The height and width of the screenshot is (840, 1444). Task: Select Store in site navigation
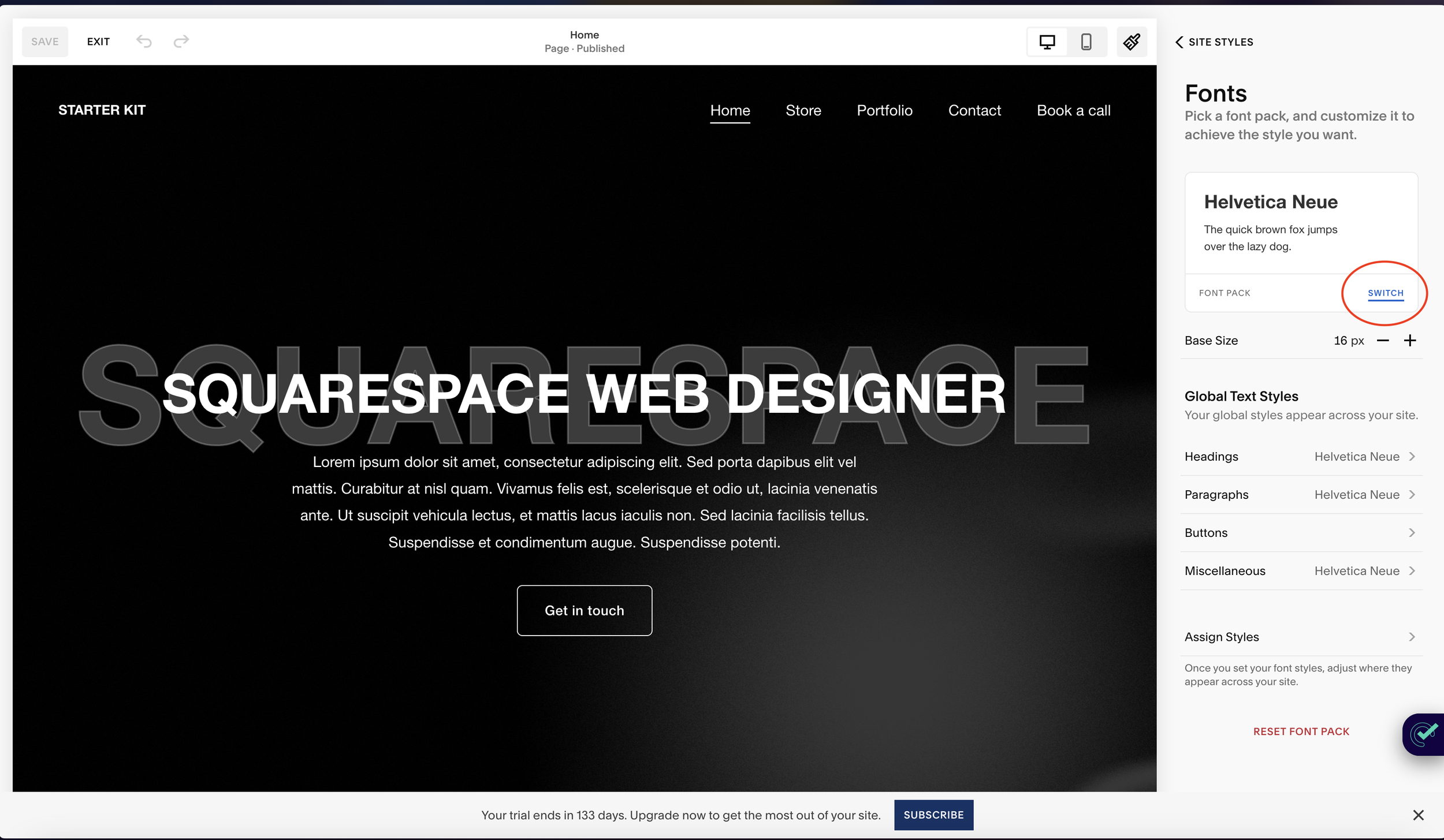[x=803, y=110]
